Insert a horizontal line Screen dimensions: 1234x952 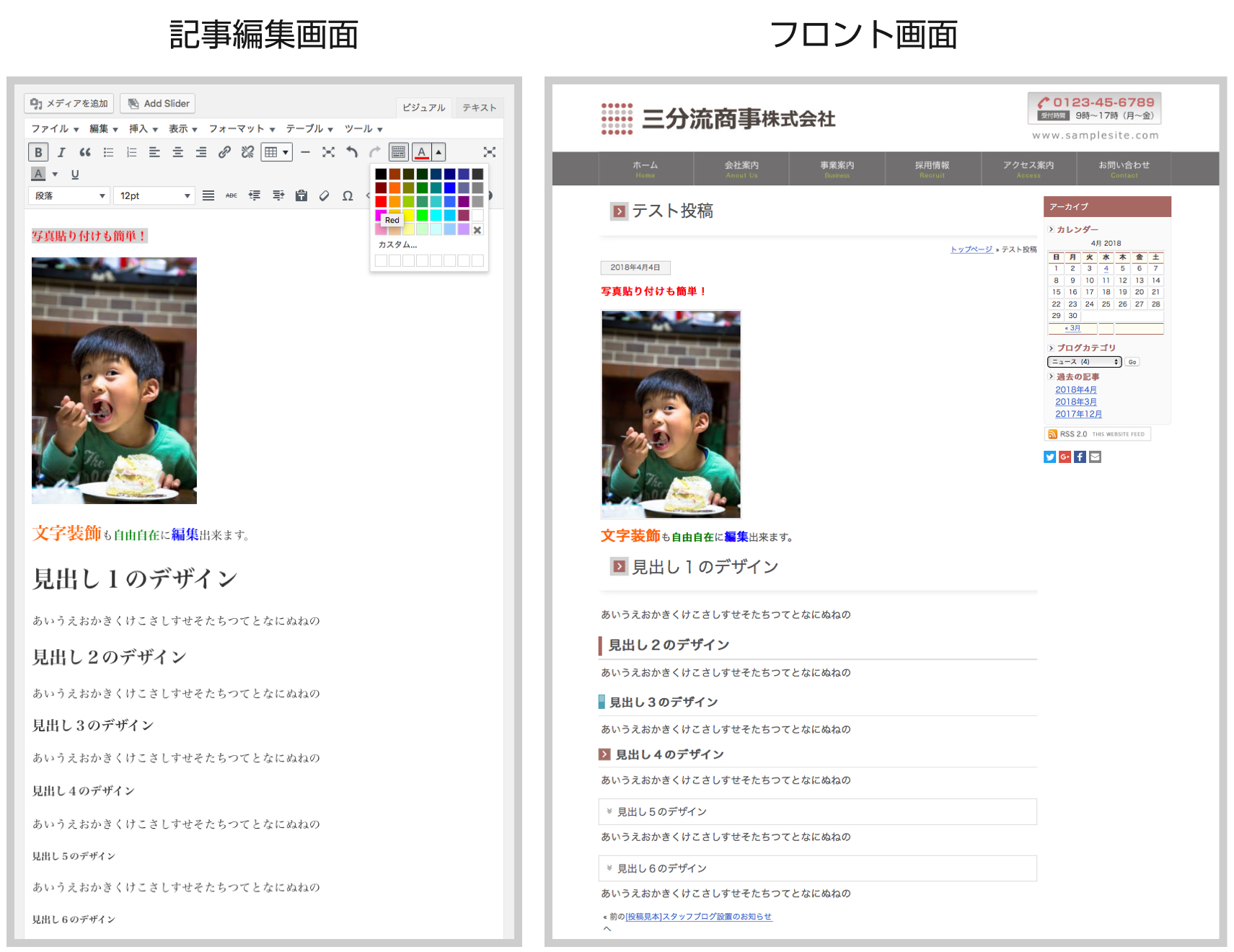click(305, 152)
